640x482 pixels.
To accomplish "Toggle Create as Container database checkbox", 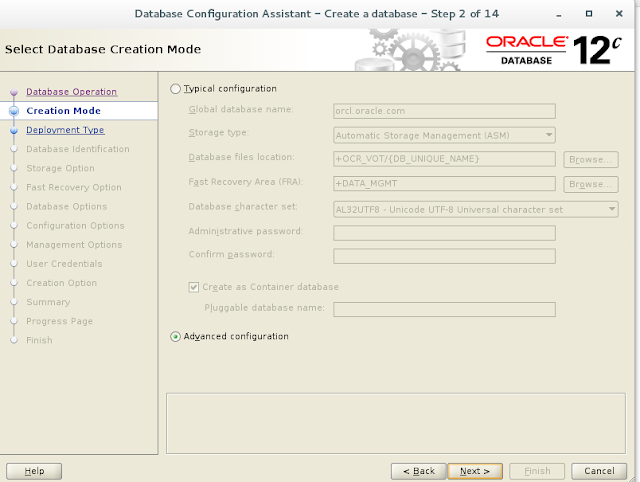I will click(194, 287).
